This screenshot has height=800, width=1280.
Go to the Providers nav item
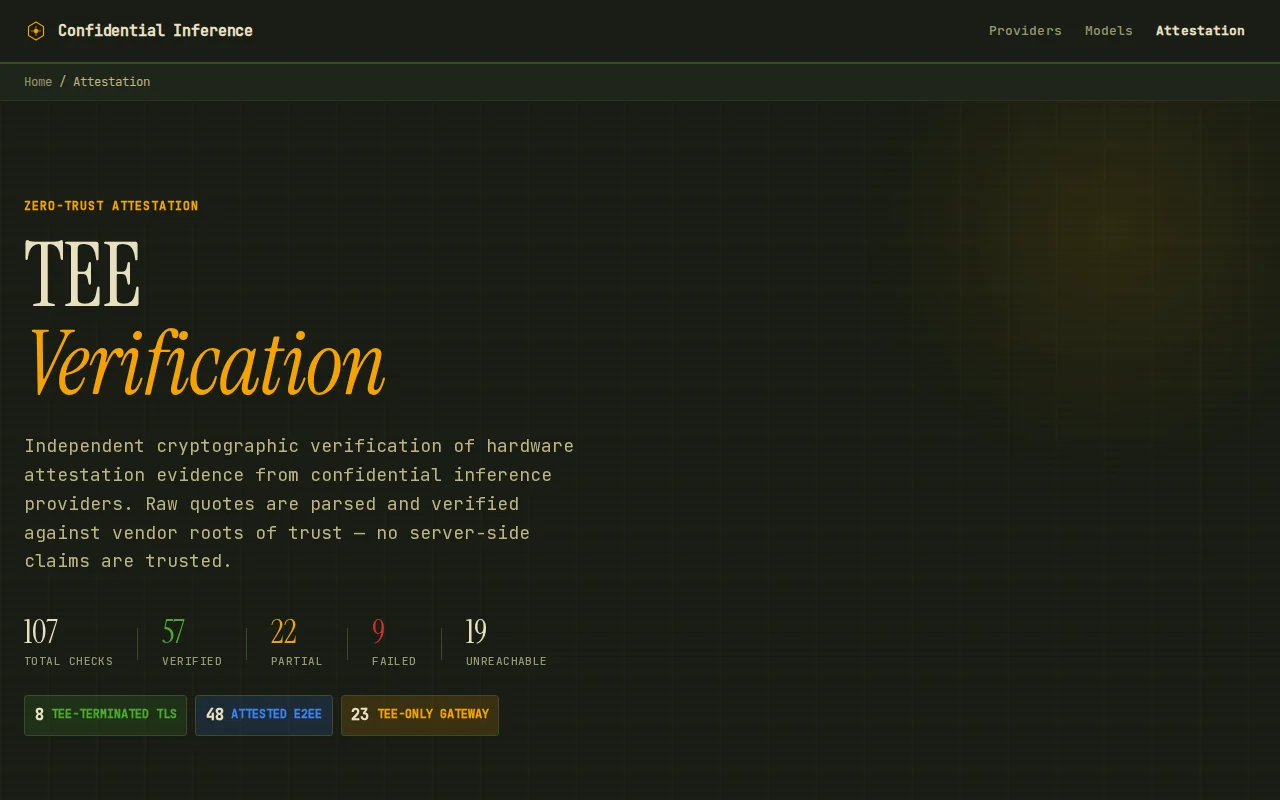coord(1025,31)
